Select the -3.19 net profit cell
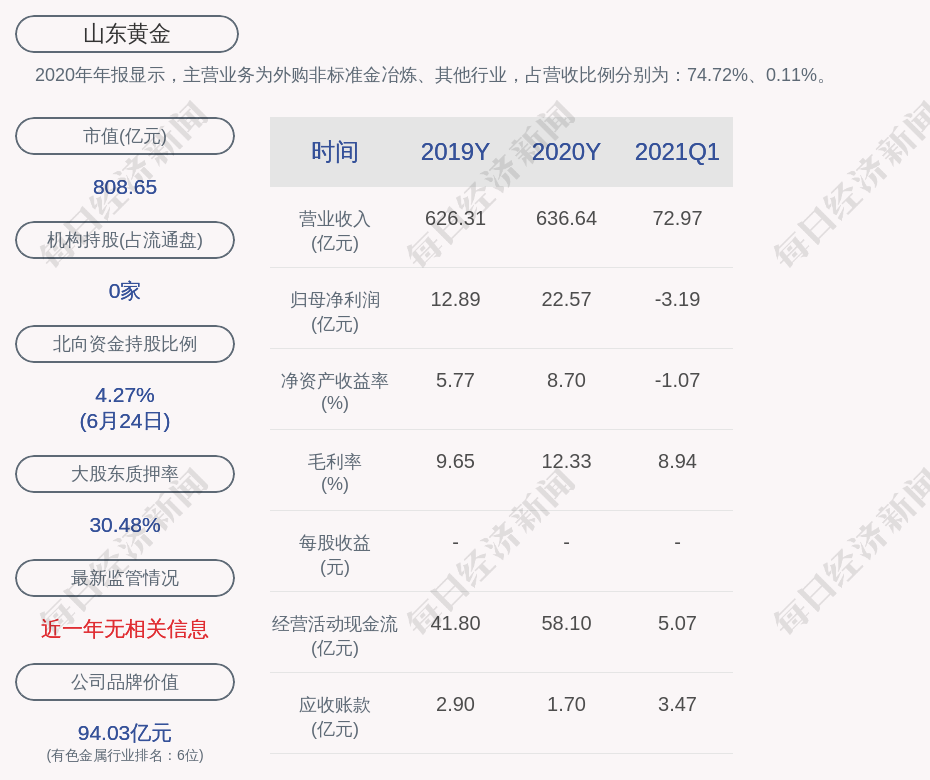Viewport: 930px width, 780px height. click(x=677, y=299)
